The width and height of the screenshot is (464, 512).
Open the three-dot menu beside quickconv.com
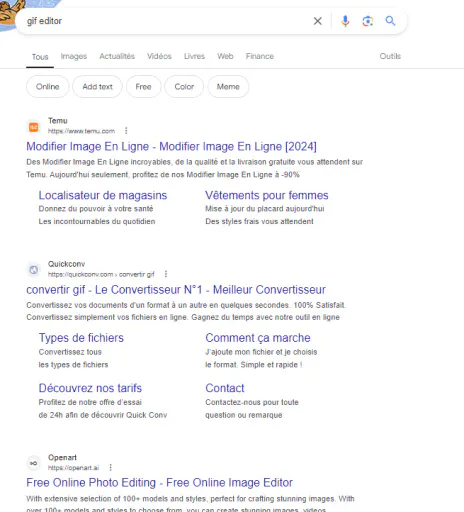pyautogui.click(x=166, y=274)
